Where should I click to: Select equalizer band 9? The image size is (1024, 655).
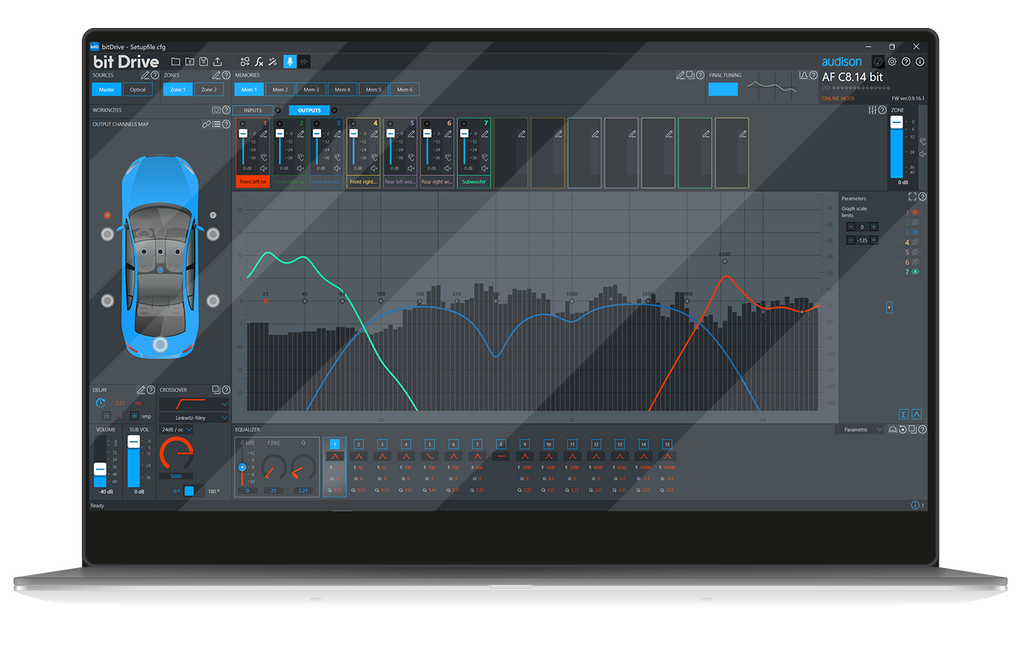[x=524, y=443]
